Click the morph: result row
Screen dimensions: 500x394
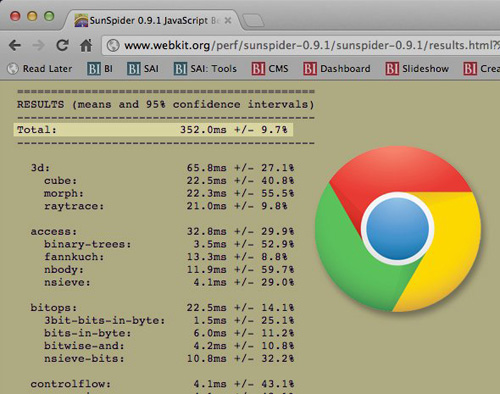click(x=169, y=193)
